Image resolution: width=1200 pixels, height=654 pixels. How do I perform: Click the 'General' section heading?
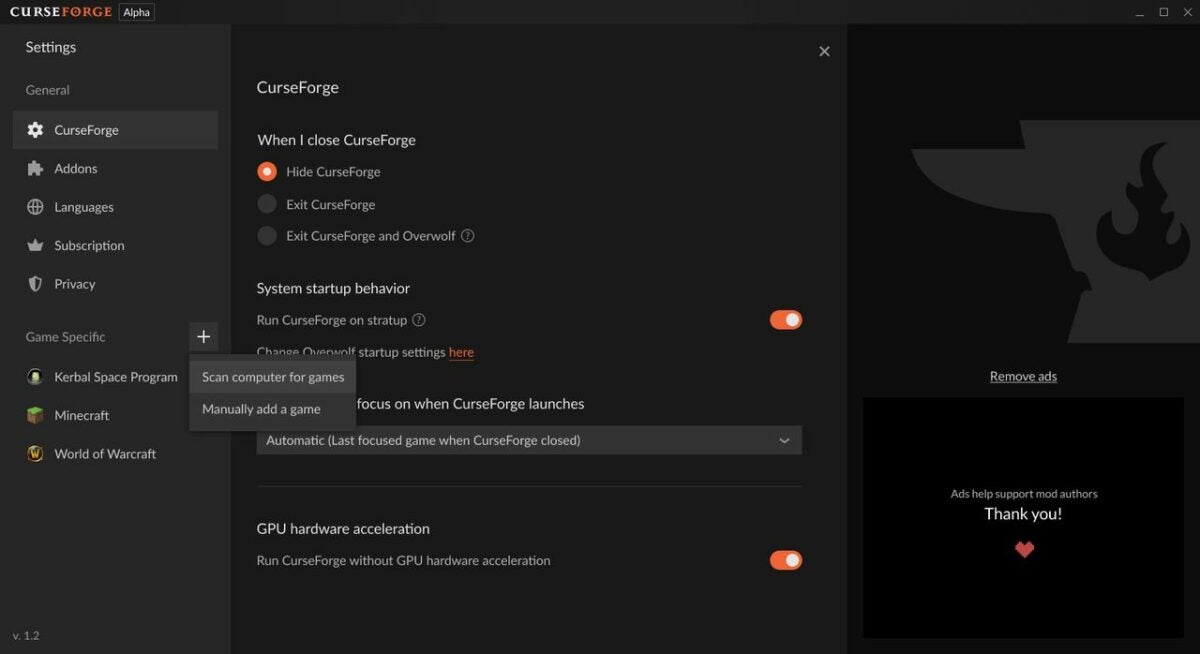point(47,90)
